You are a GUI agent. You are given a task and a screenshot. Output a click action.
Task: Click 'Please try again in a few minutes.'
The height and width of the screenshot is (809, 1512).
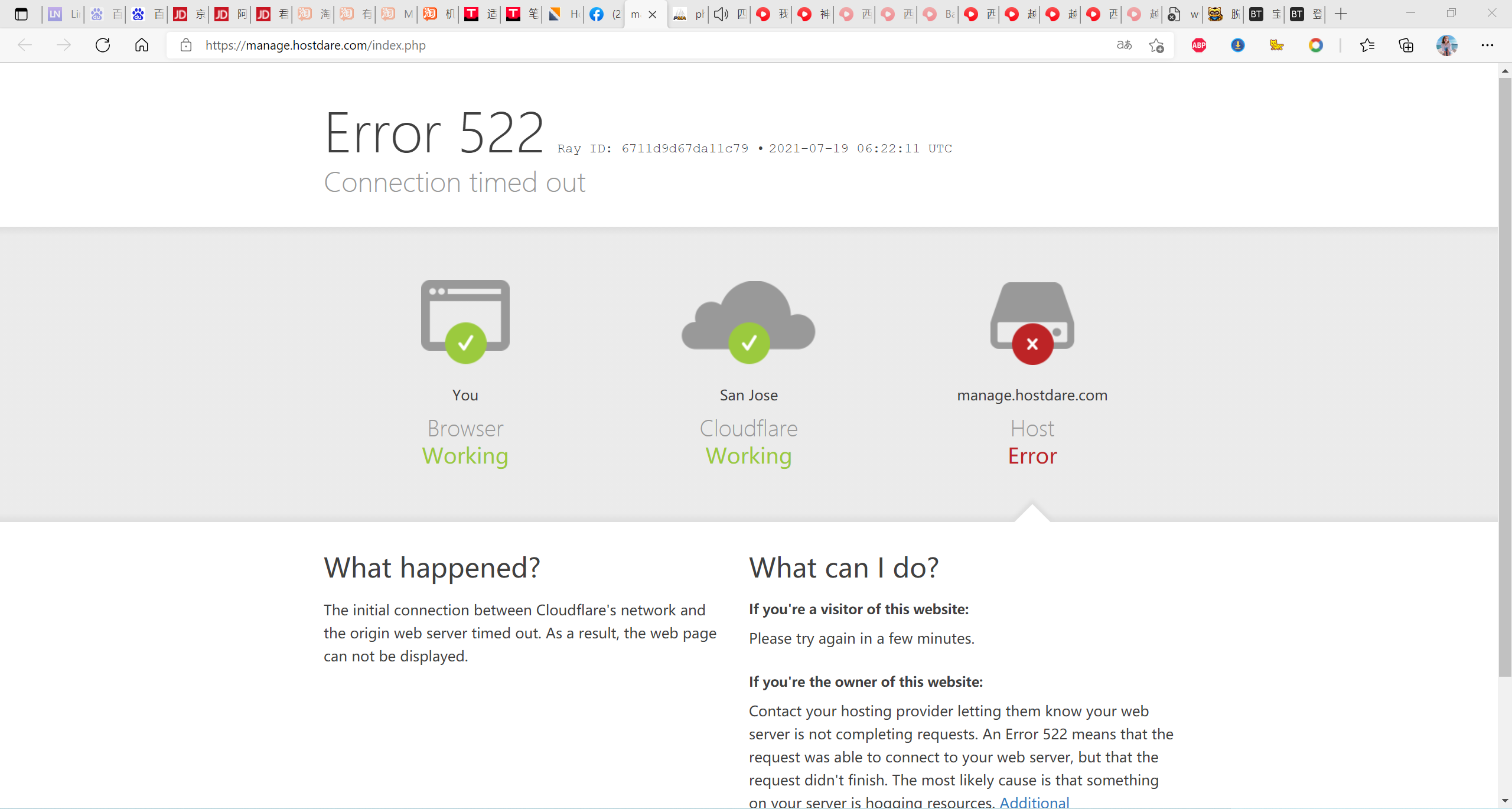coord(862,639)
